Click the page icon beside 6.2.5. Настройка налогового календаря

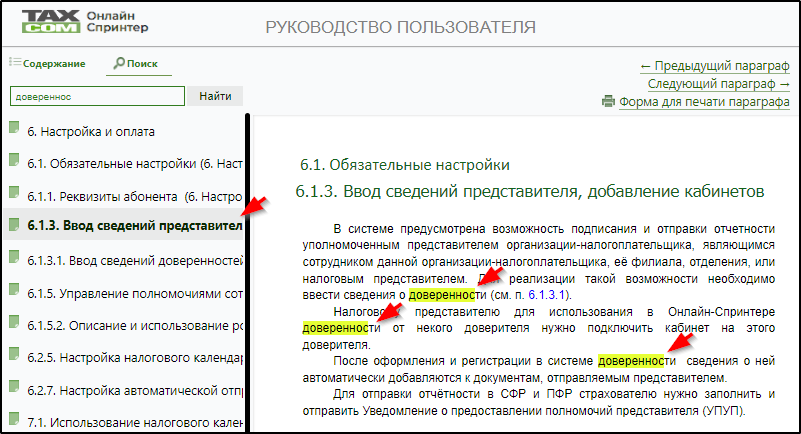[14, 354]
